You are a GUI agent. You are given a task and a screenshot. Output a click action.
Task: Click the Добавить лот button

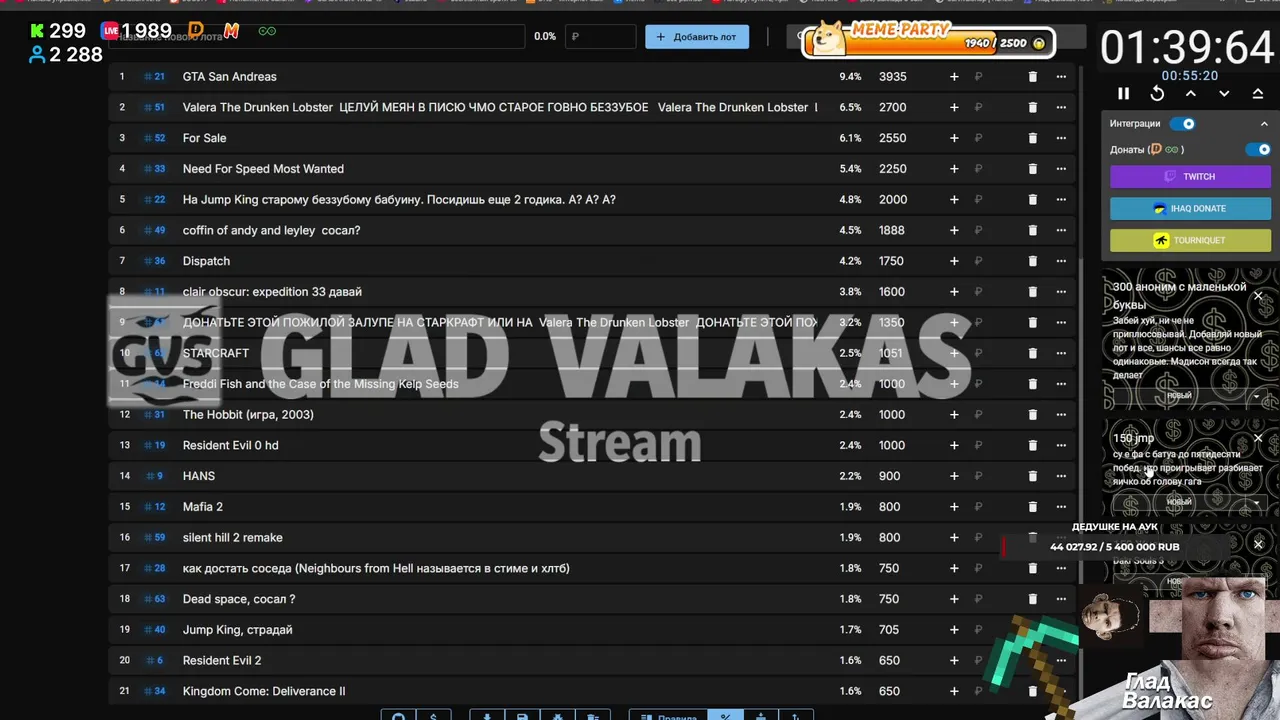click(697, 37)
